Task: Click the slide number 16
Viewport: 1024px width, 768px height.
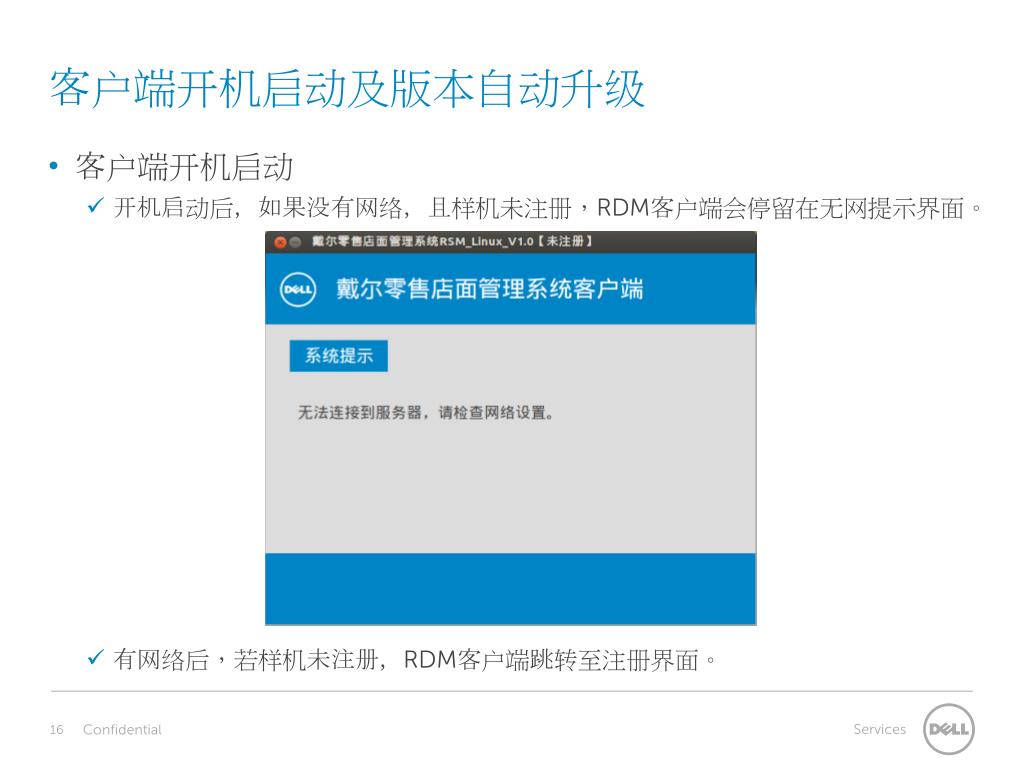Action: 57,729
